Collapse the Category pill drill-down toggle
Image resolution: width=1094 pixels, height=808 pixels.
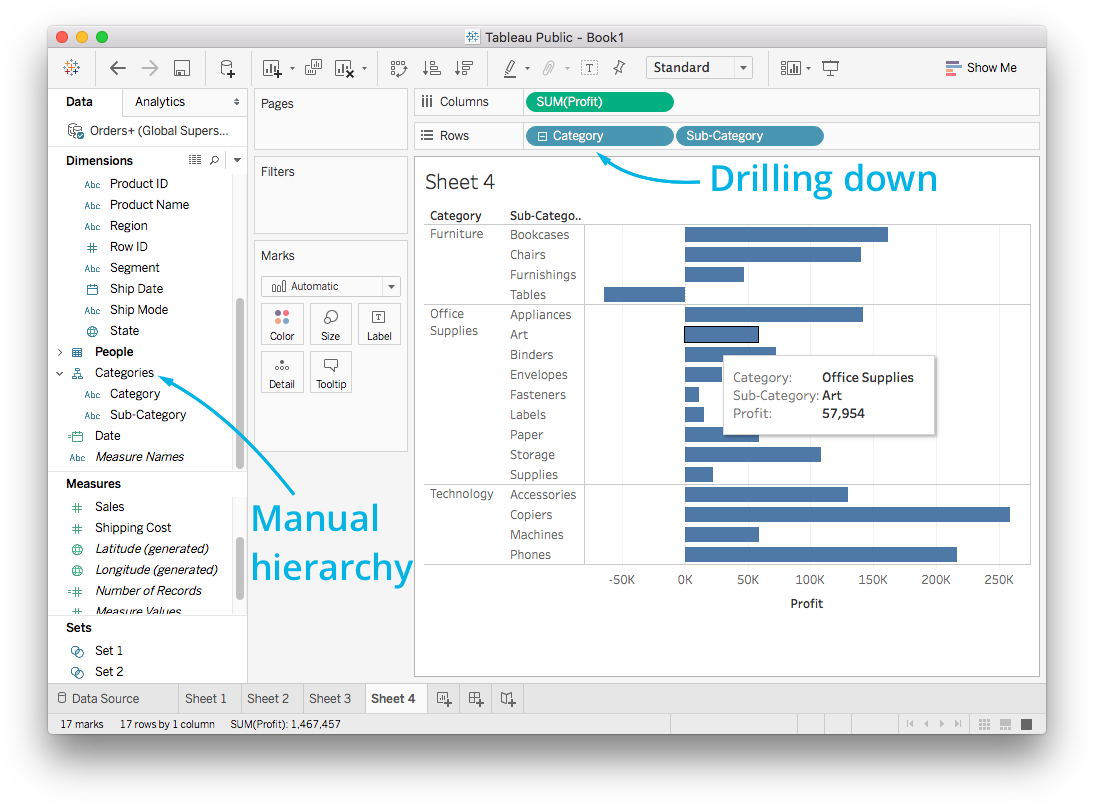(542, 136)
